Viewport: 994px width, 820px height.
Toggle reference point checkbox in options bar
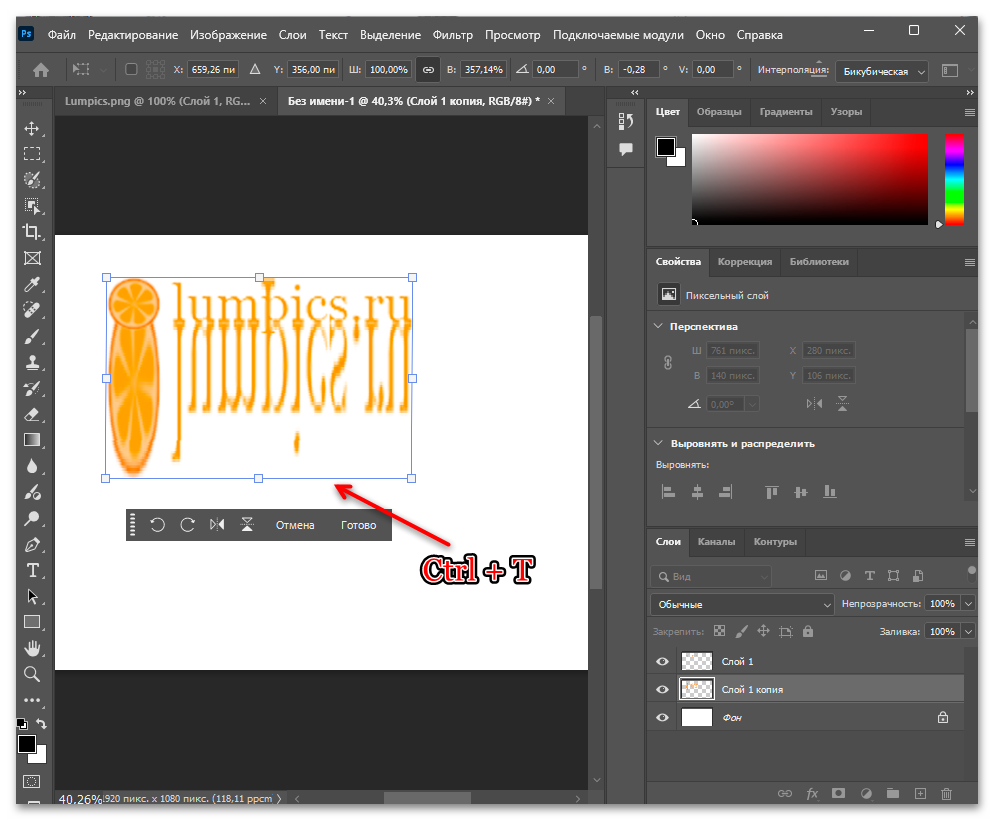(131, 69)
